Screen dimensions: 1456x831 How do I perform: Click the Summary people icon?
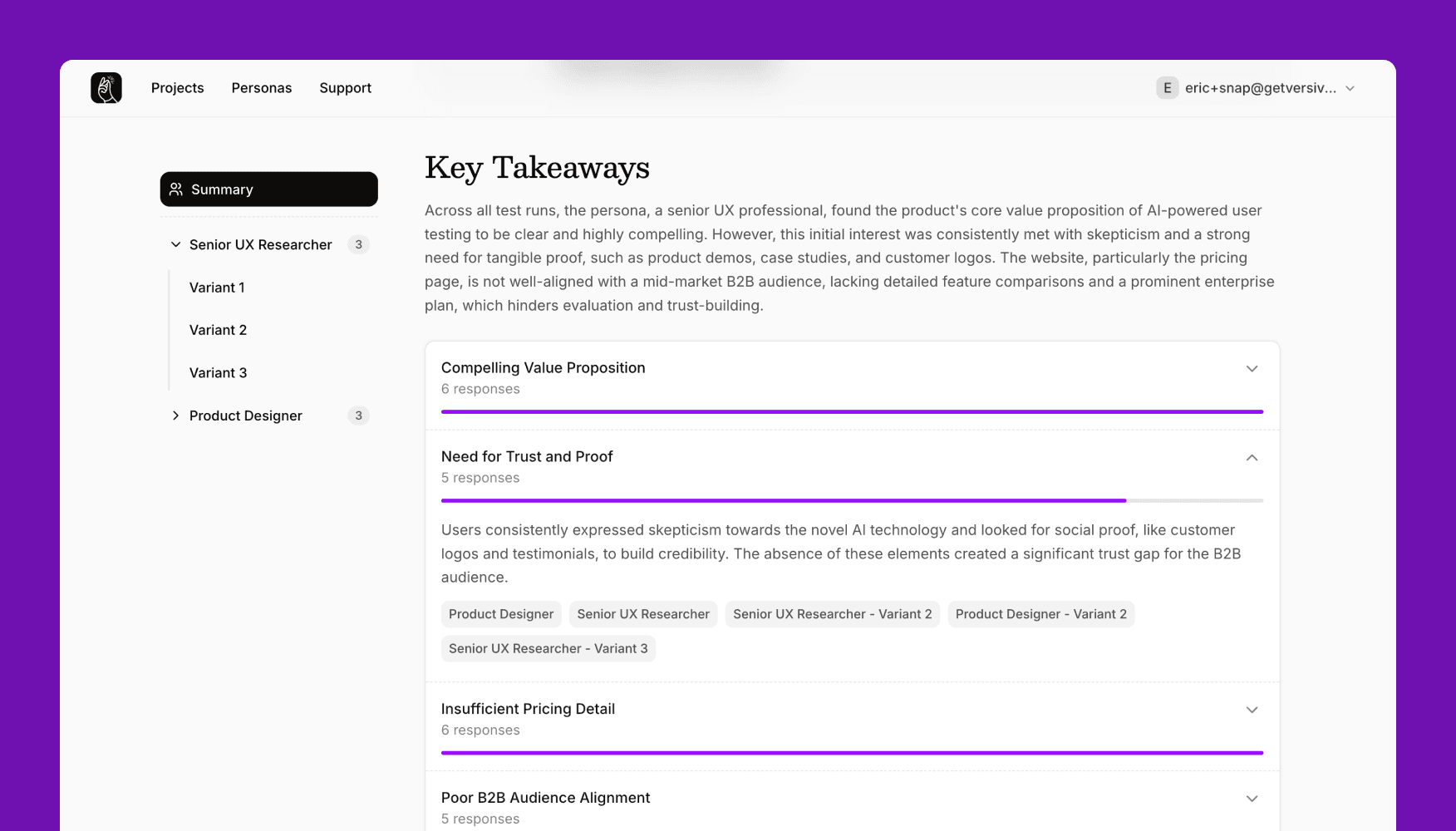(x=176, y=189)
